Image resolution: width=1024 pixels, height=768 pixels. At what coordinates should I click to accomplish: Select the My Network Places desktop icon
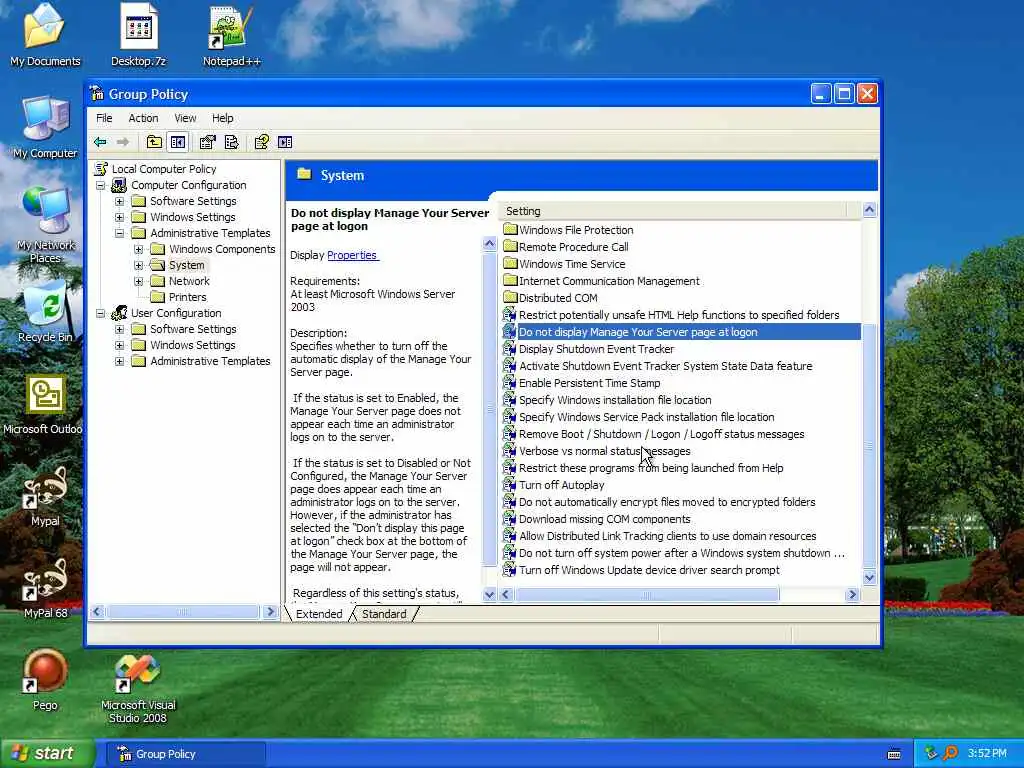(45, 225)
